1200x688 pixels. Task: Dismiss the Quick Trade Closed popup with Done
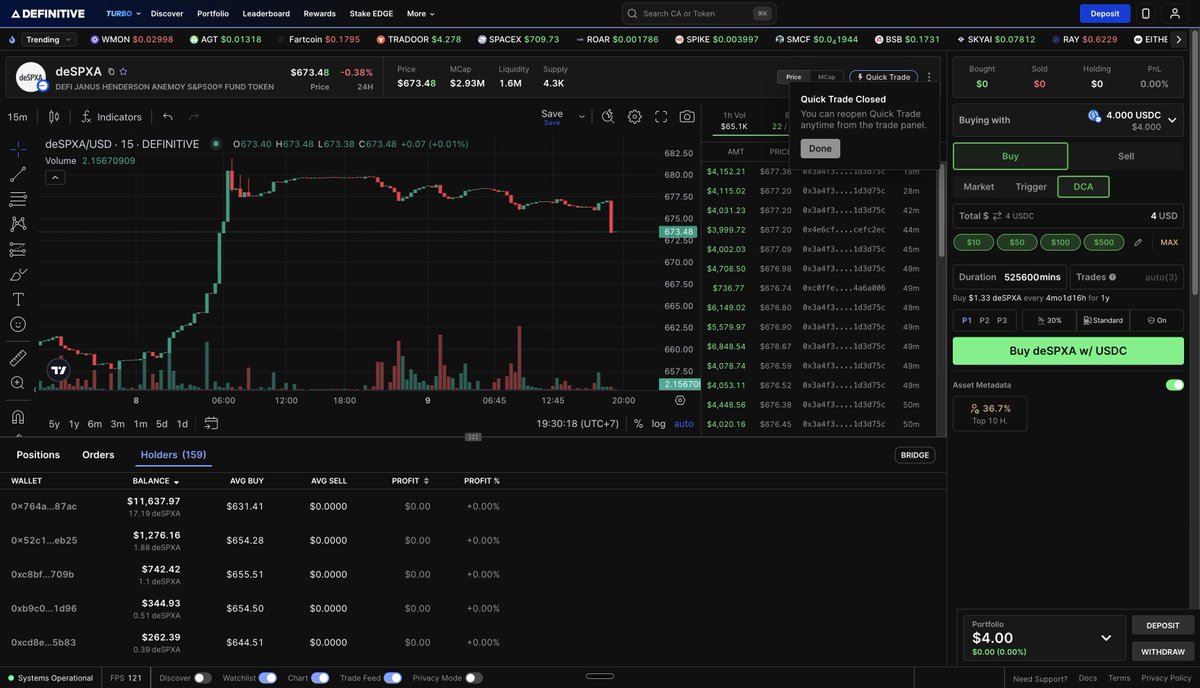pyautogui.click(x=820, y=148)
